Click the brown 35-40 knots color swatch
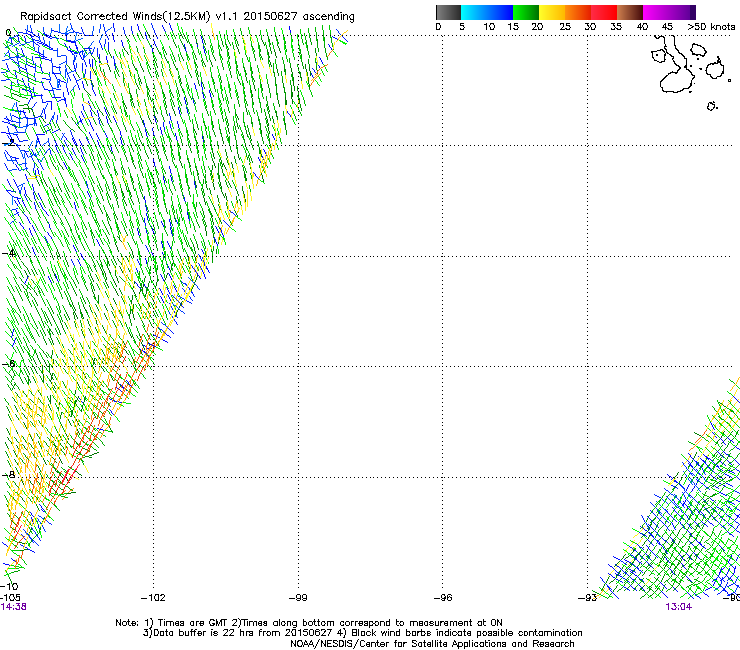The height and width of the screenshot is (650, 740). 630,12
